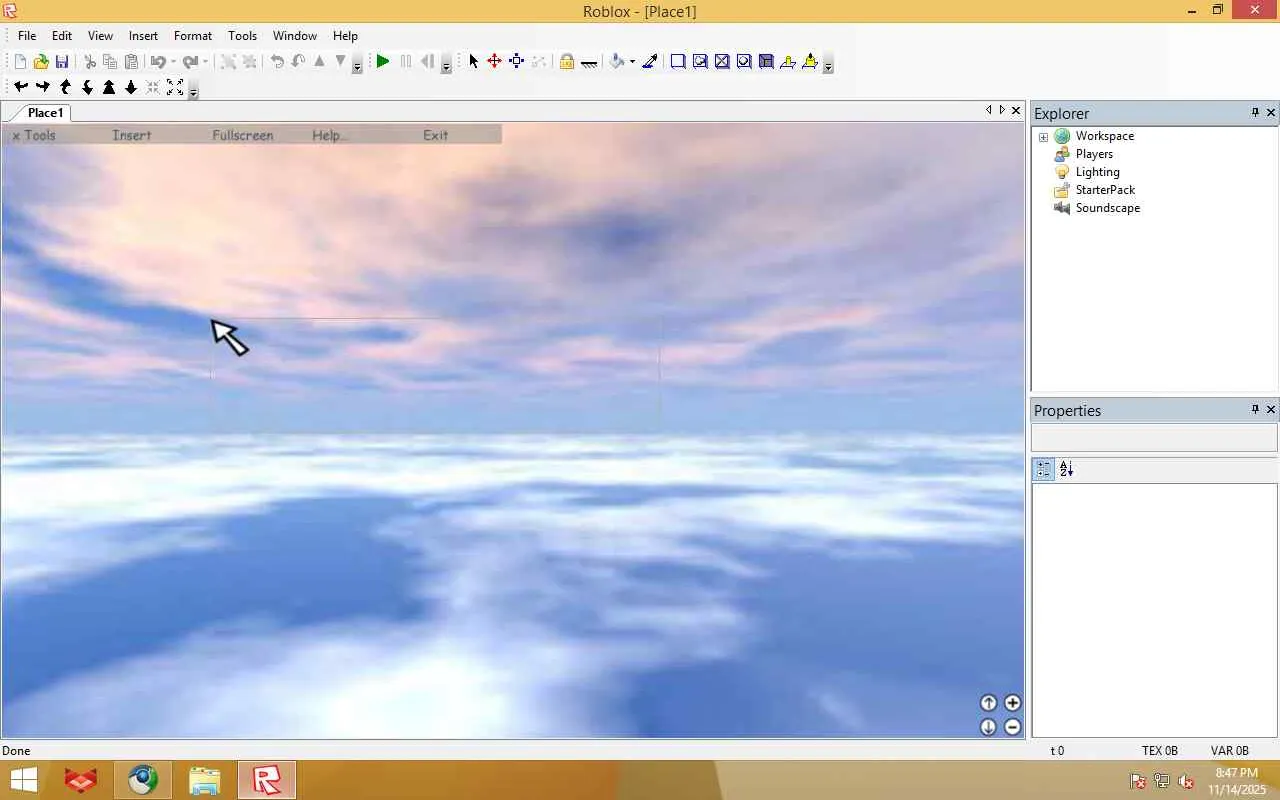This screenshot has height=800, width=1280.
Task: Click Insert in the 3D view overlay
Action: pos(132,135)
